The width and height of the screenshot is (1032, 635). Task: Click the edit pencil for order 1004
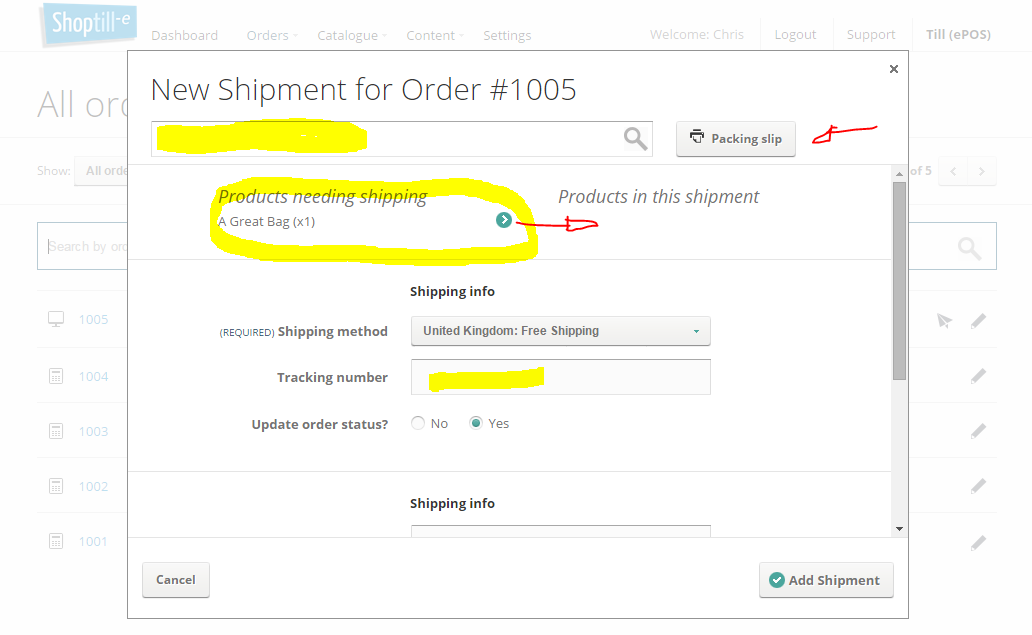click(979, 376)
